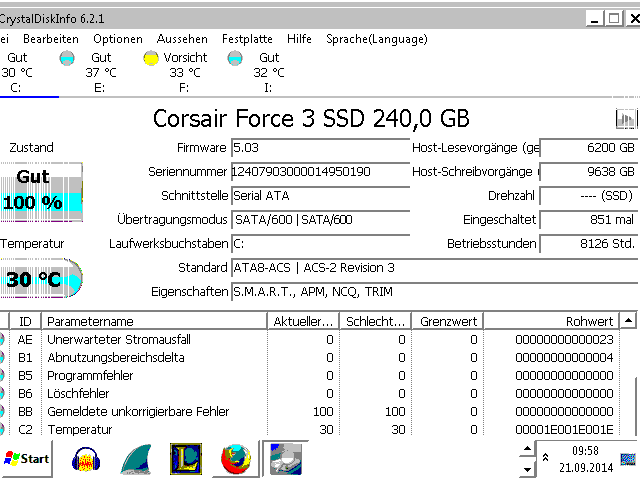Click the Grenzwert column header
The width and height of the screenshot is (640, 480).
[448, 322]
